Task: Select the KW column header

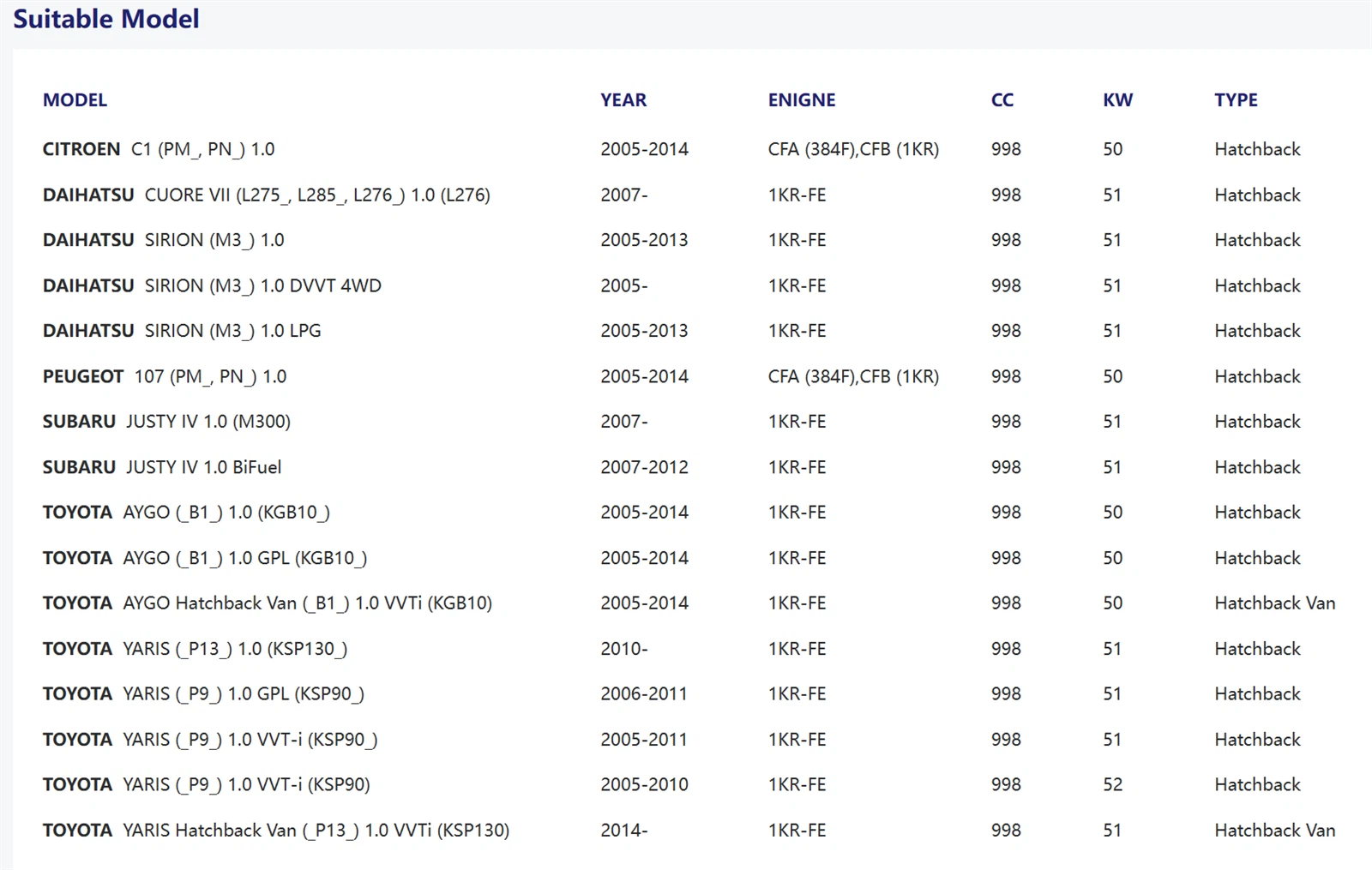Action: coord(1117,100)
